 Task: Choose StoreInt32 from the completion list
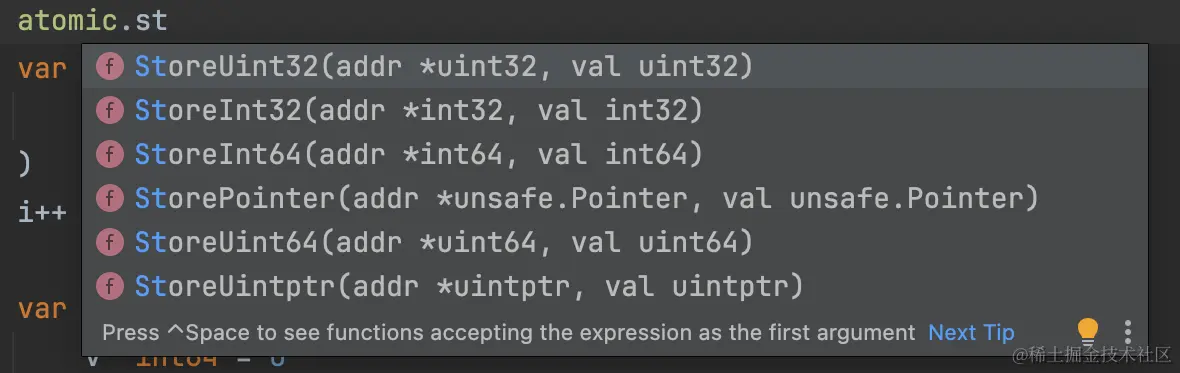pyautogui.click(x=615, y=111)
